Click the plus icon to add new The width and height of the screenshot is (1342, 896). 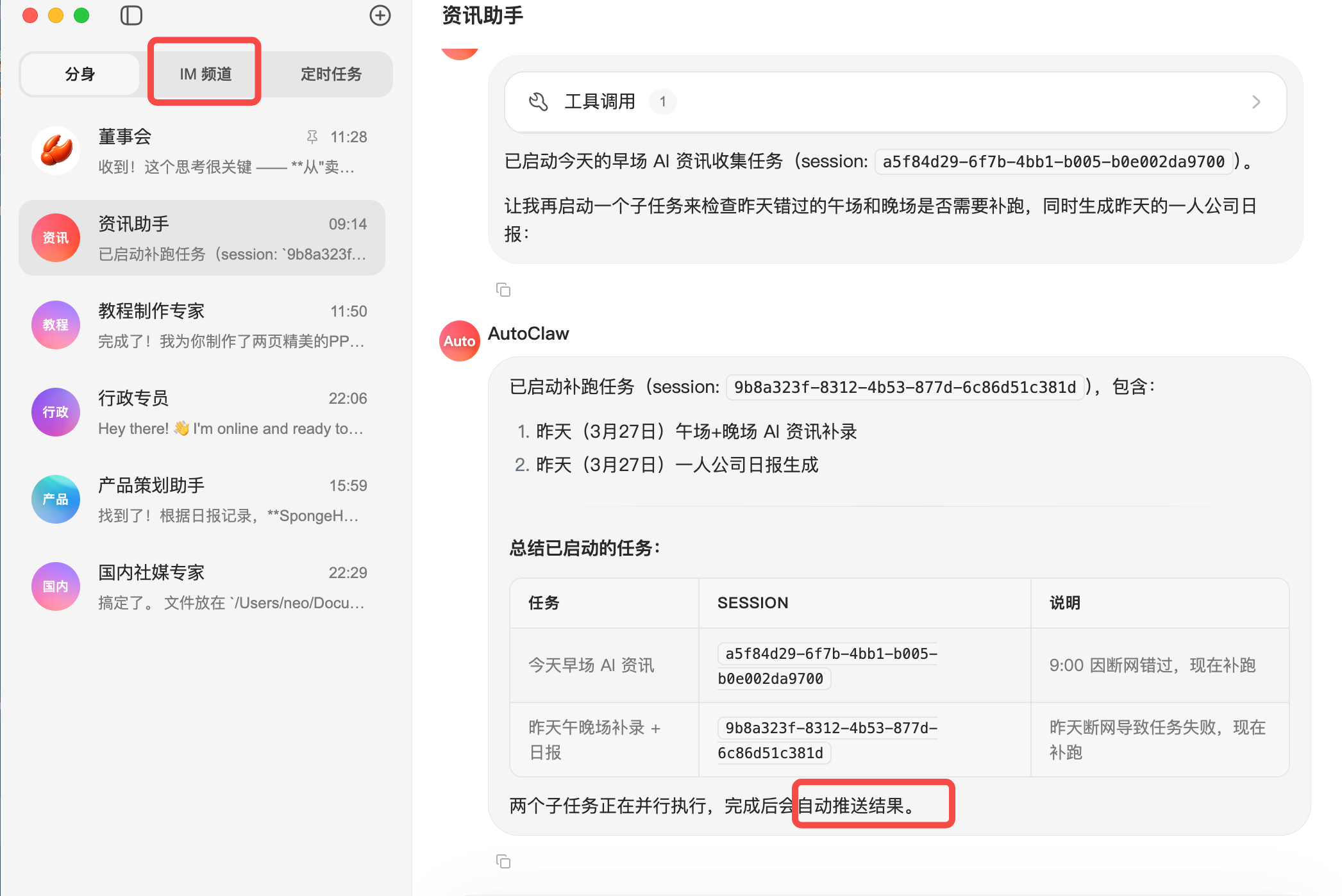(x=380, y=15)
